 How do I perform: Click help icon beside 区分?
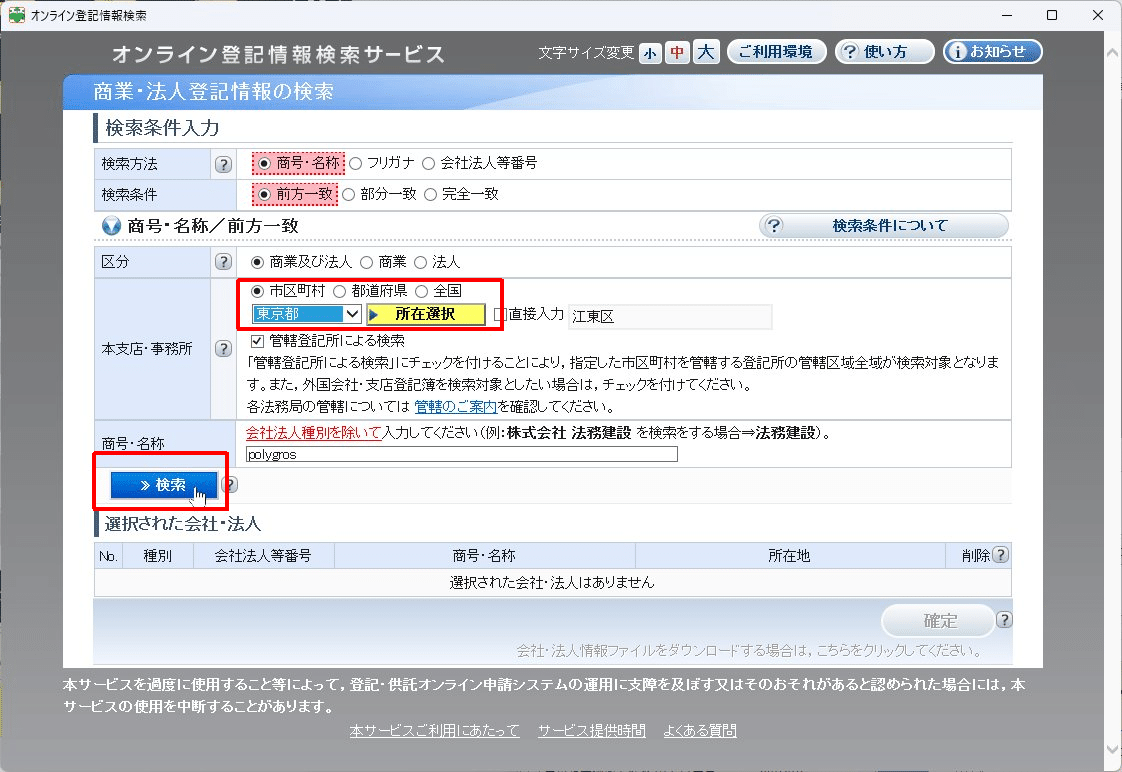pyautogui.click(x=223, y=262)
